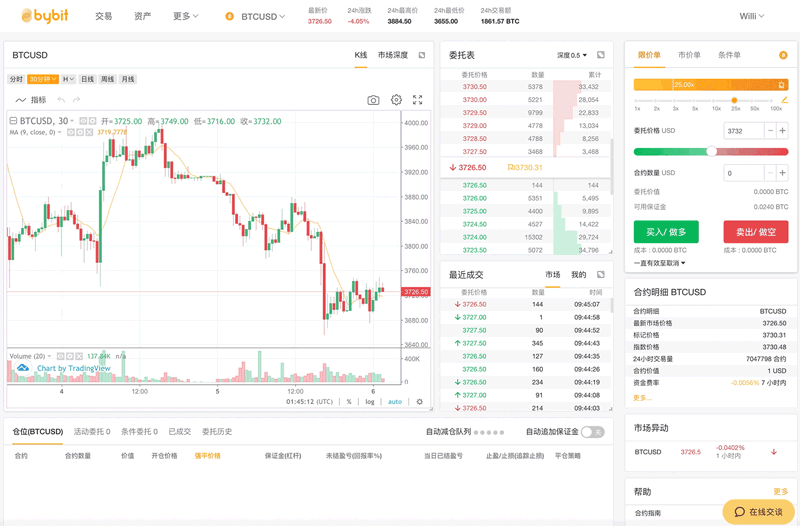Open the BTCUSD trading pair dropdown
Screen dimensions: 800x526
pos(263,17)
